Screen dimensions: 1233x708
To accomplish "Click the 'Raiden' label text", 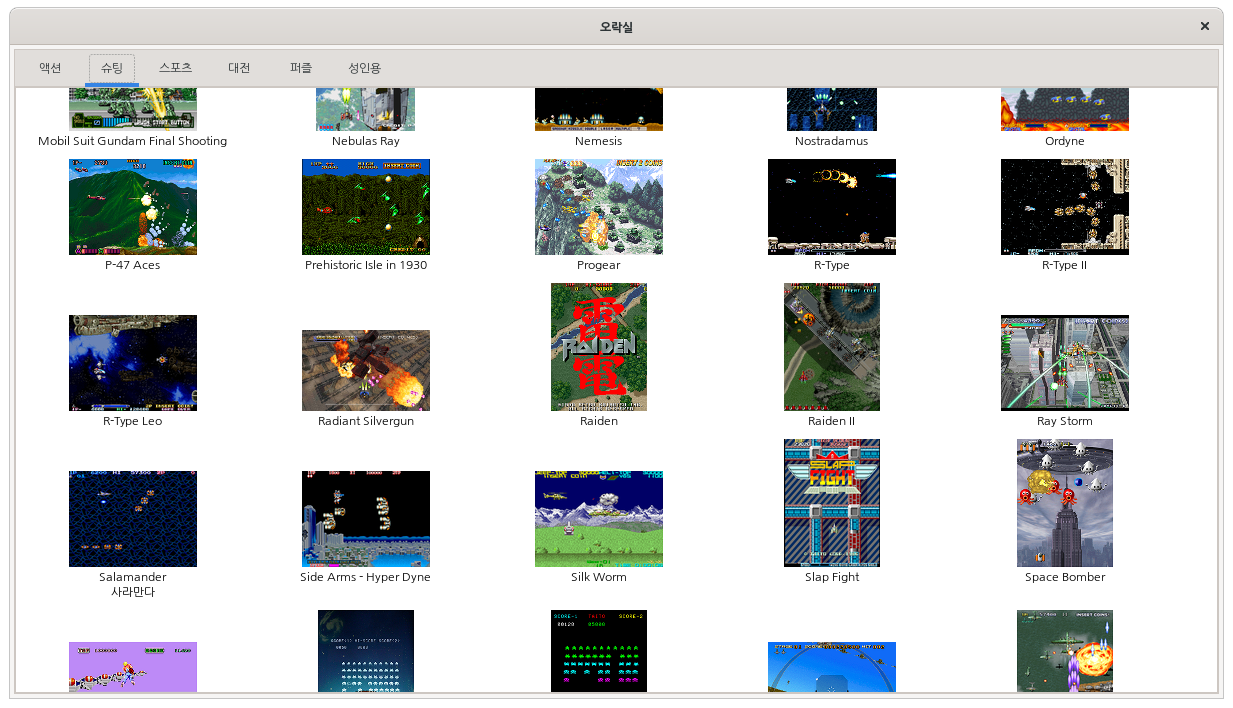I will click(599, 421).
